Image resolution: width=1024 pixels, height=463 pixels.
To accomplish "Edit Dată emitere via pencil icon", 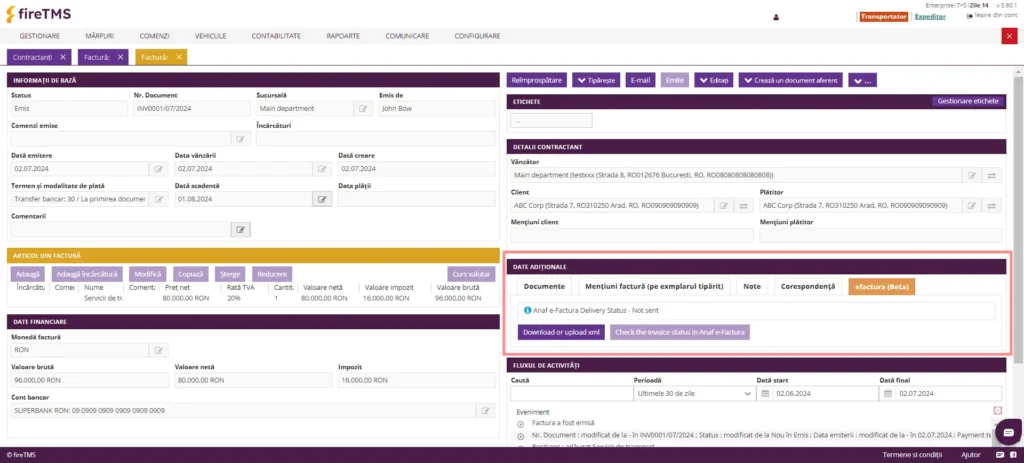I will click(x=158, y=169).
